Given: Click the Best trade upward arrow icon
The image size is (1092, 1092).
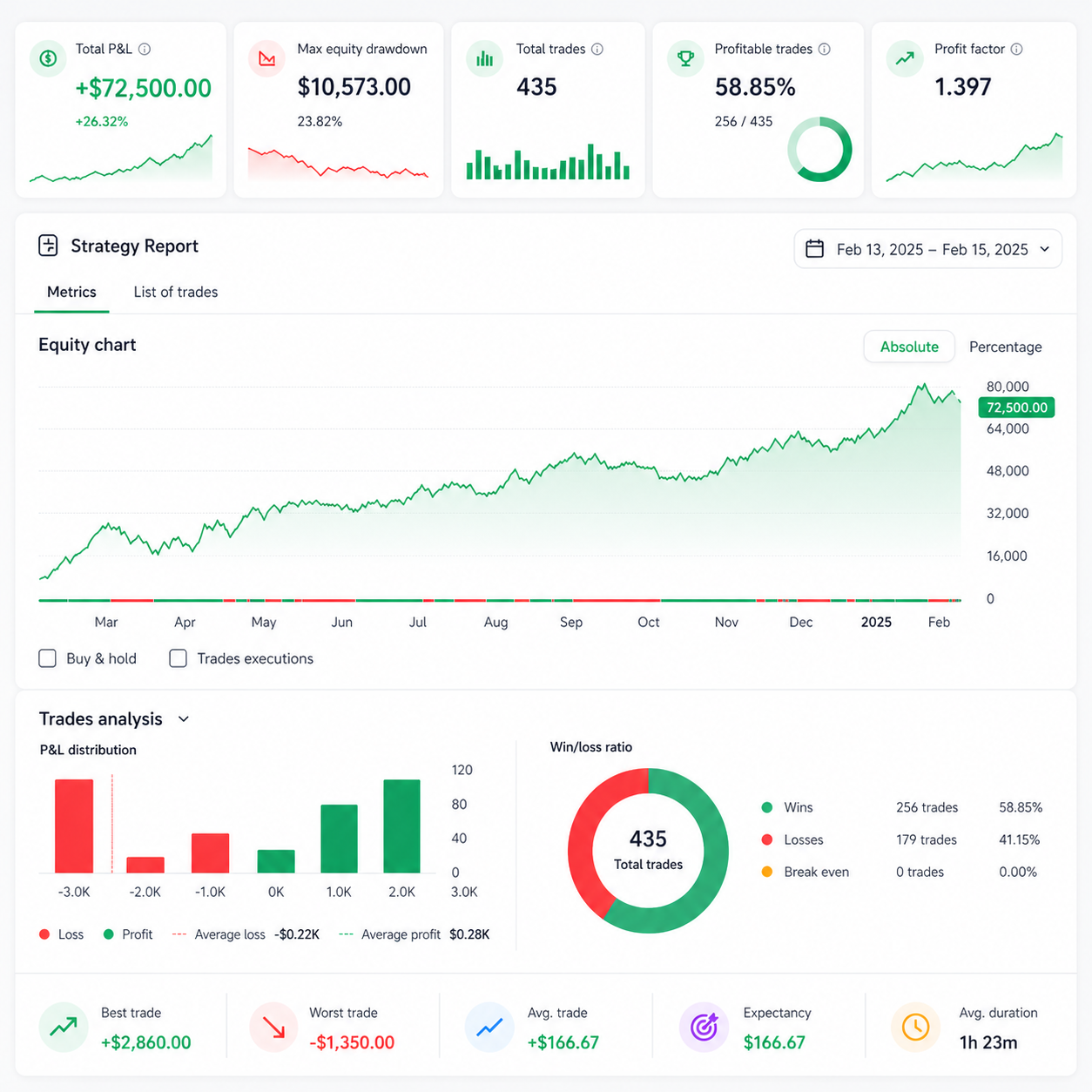Looking at the screenshot, I should point(64,1028).
